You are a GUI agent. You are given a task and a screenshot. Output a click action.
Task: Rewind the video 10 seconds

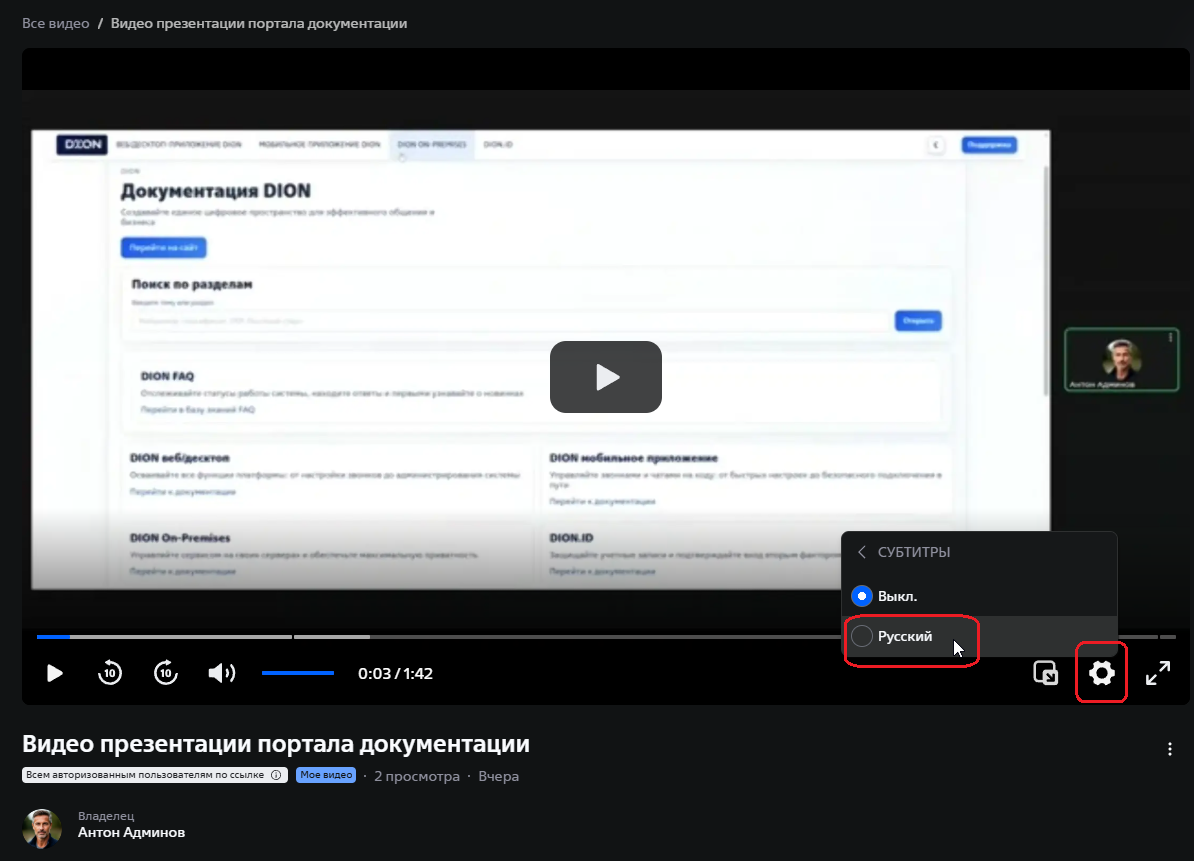(110, 673)
